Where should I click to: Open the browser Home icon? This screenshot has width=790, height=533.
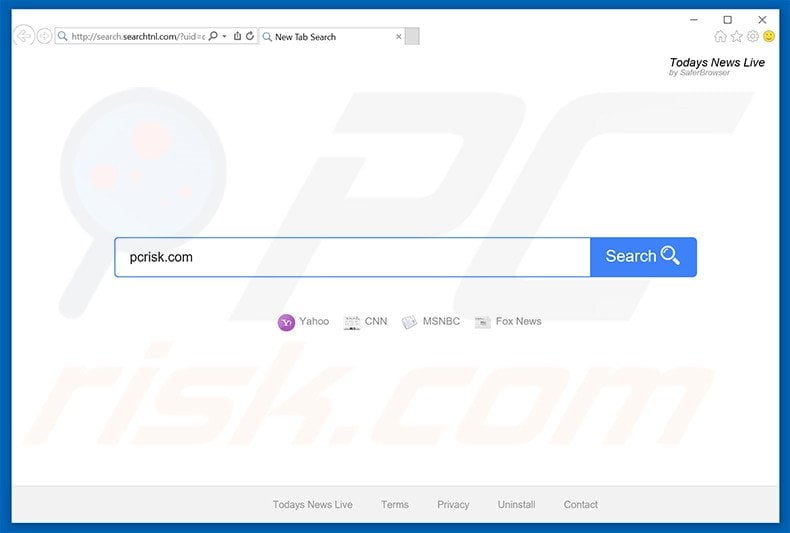[720, 36]
